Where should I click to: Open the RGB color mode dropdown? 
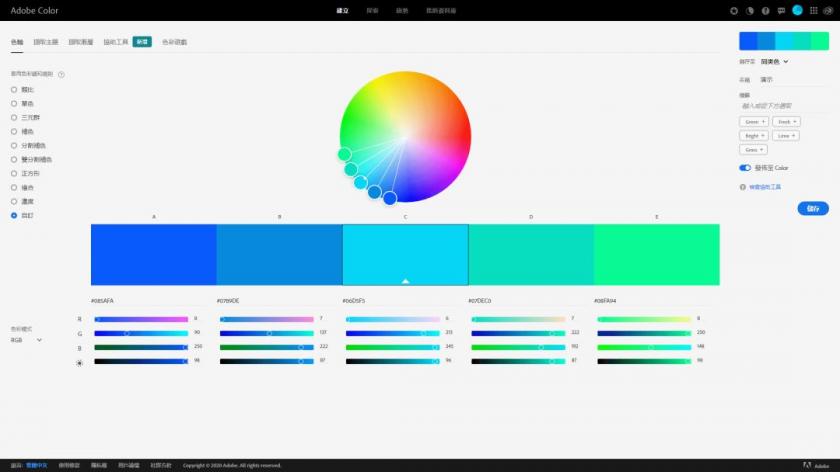(x=26, y=340)
